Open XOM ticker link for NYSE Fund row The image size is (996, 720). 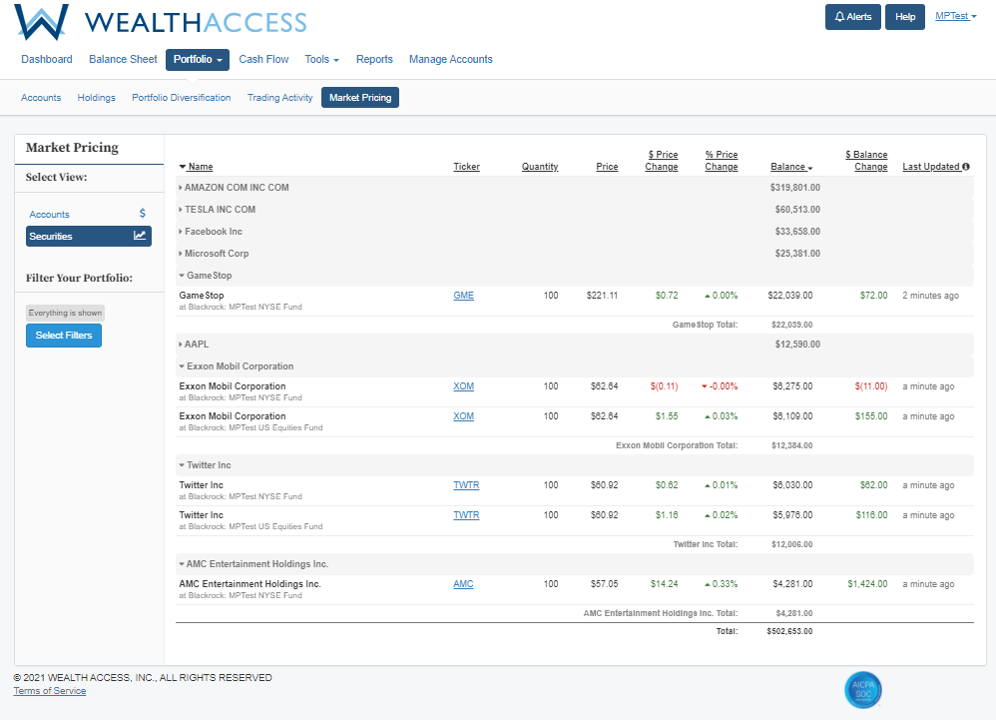click(x=463, y=386)
